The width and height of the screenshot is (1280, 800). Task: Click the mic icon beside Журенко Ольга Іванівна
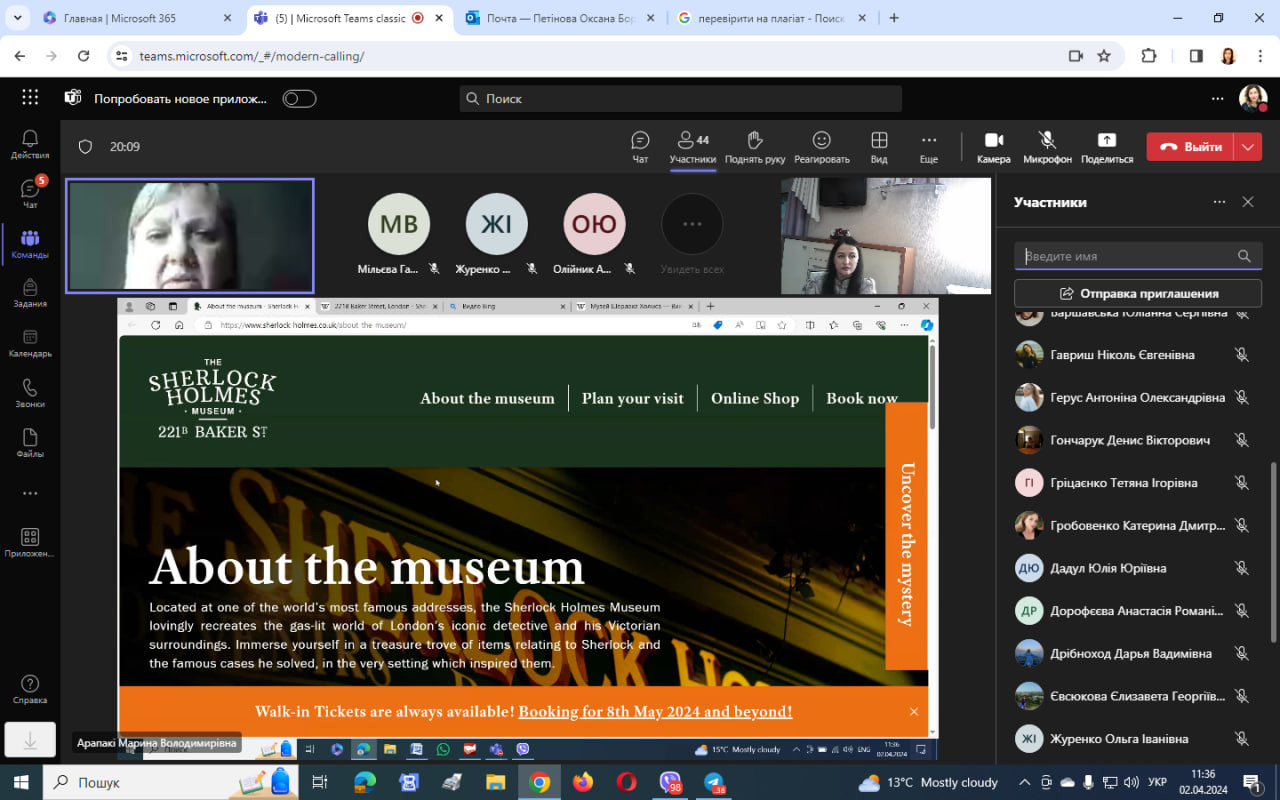click(x=1242, y=739)
